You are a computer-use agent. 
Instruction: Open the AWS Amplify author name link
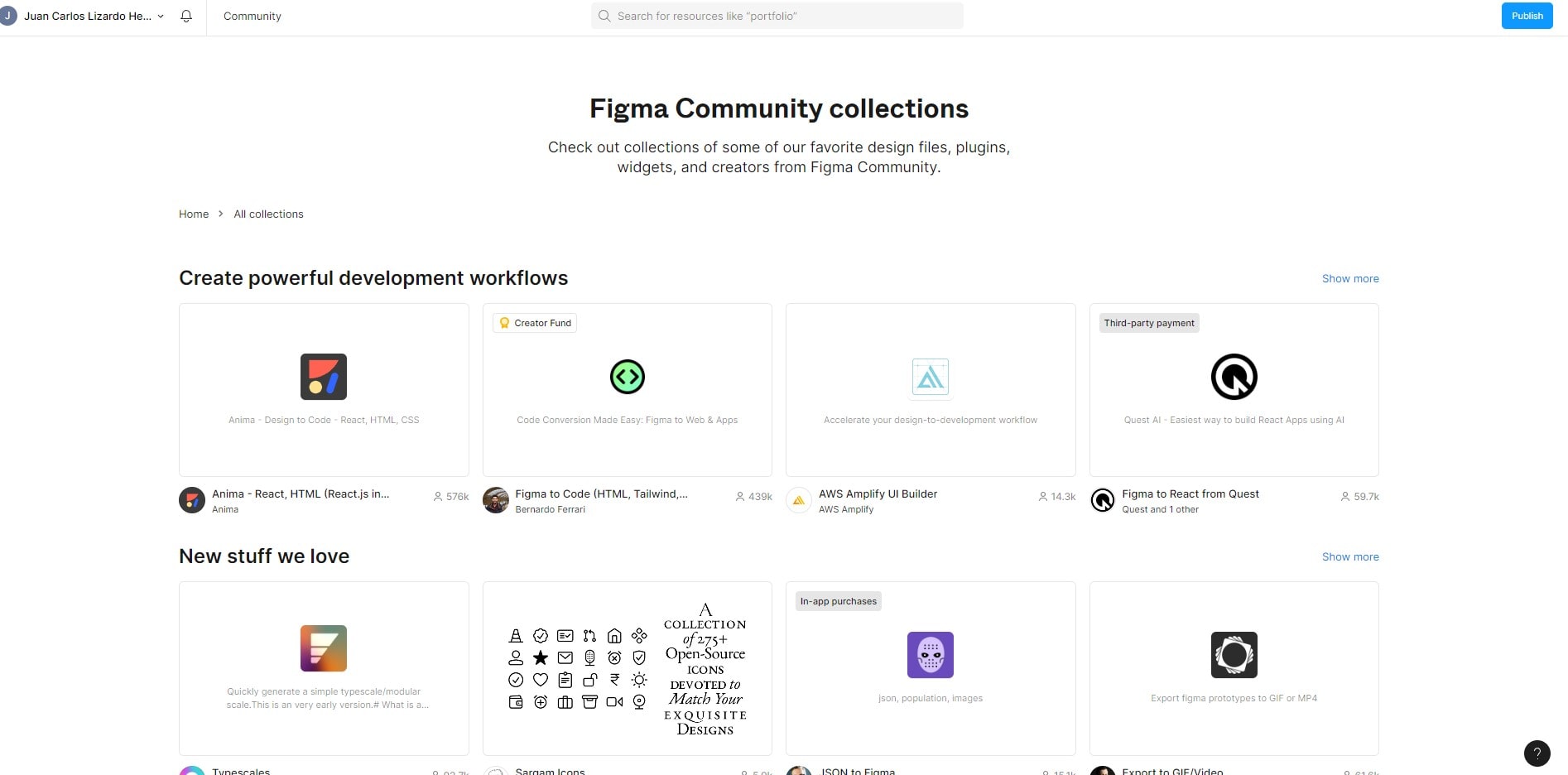pos(846,509)
